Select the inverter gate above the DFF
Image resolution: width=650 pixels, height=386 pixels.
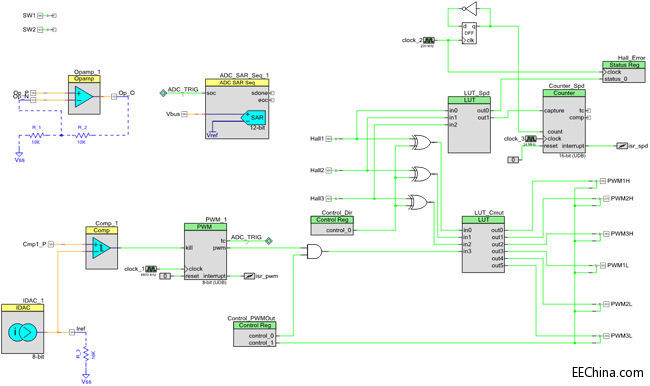(x=470, y=9)
